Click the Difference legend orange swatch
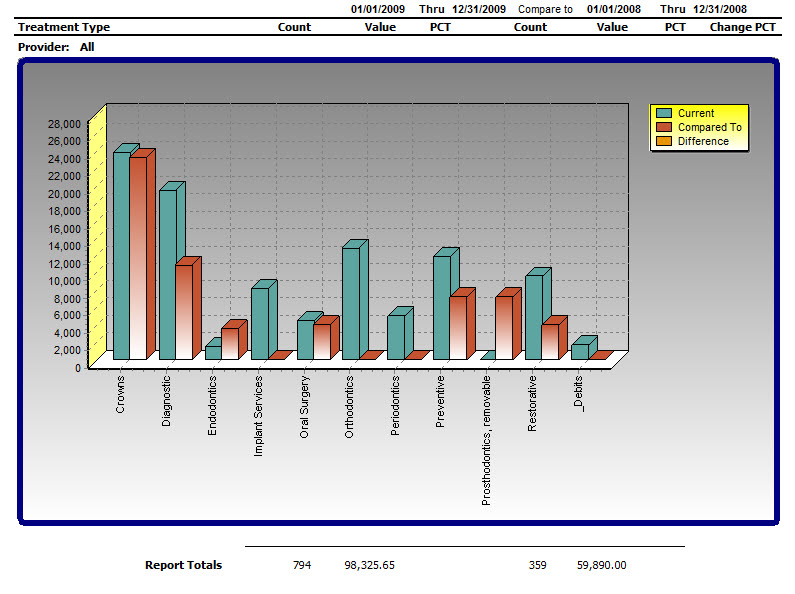This screenshot has height=594, width=795. (664, 141)
